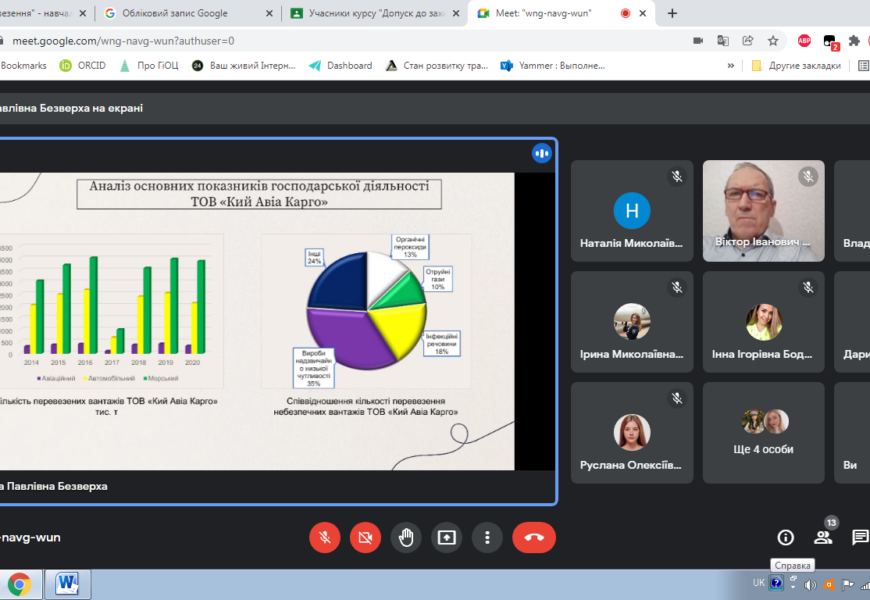
Task: Open the chat messages panel
Action: pyautogui.click(x=859, y=537)
